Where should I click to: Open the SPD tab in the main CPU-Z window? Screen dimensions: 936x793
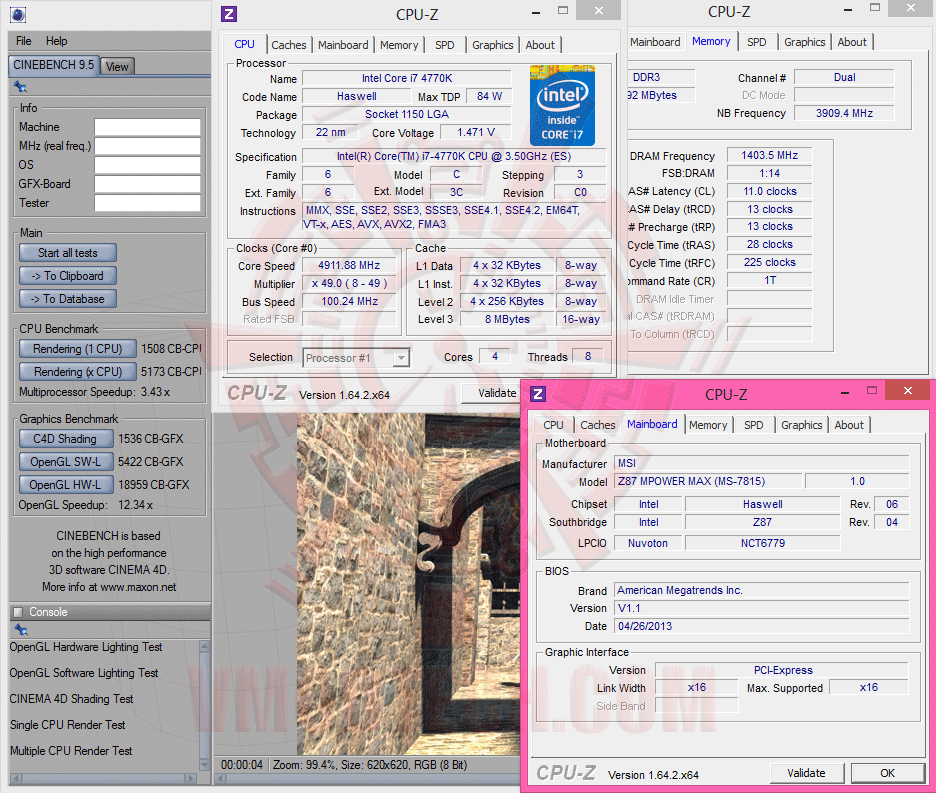(x=444, y=45)
